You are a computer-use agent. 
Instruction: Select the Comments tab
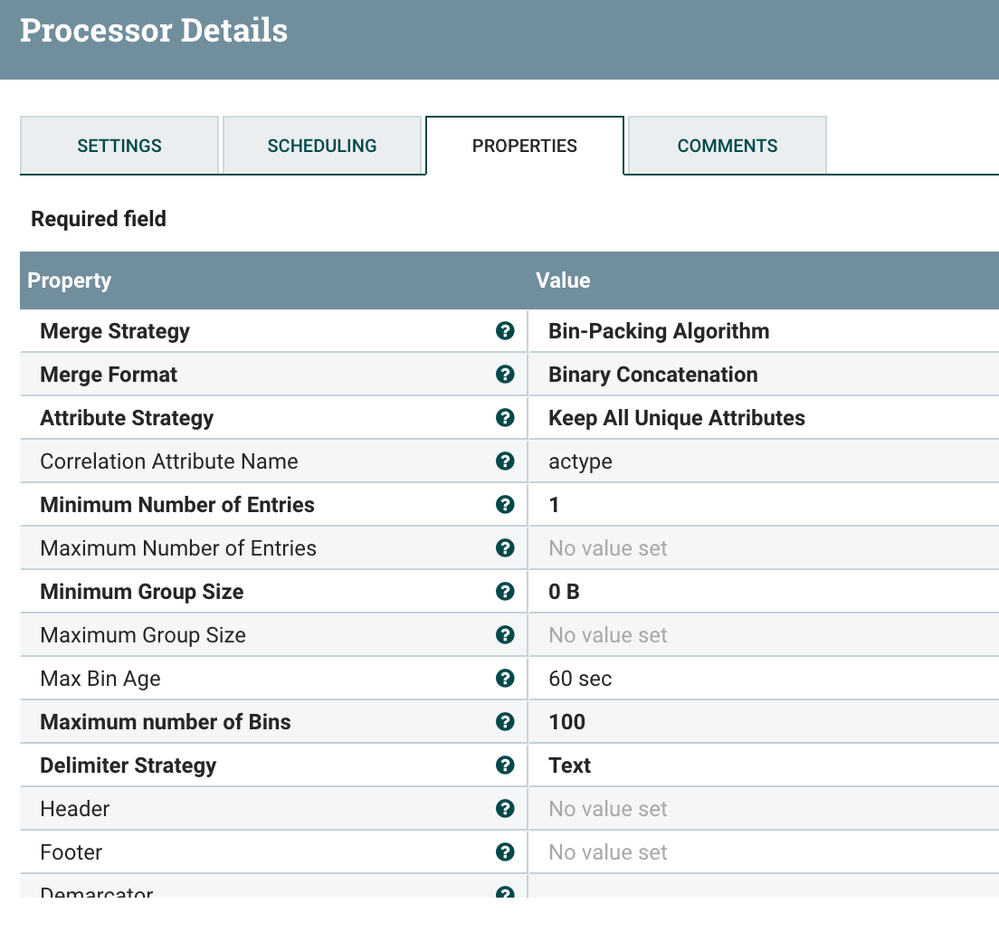(x=727, y=146)
